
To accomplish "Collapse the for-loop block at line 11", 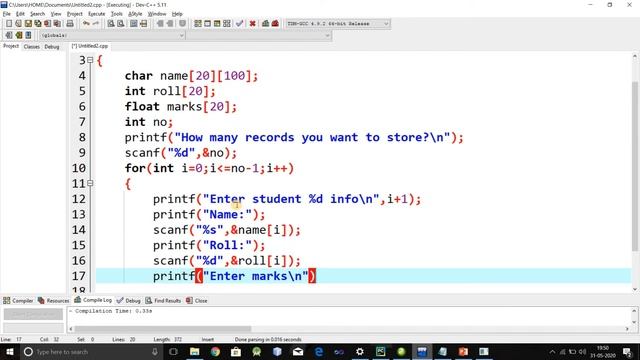I will point(90,183).
